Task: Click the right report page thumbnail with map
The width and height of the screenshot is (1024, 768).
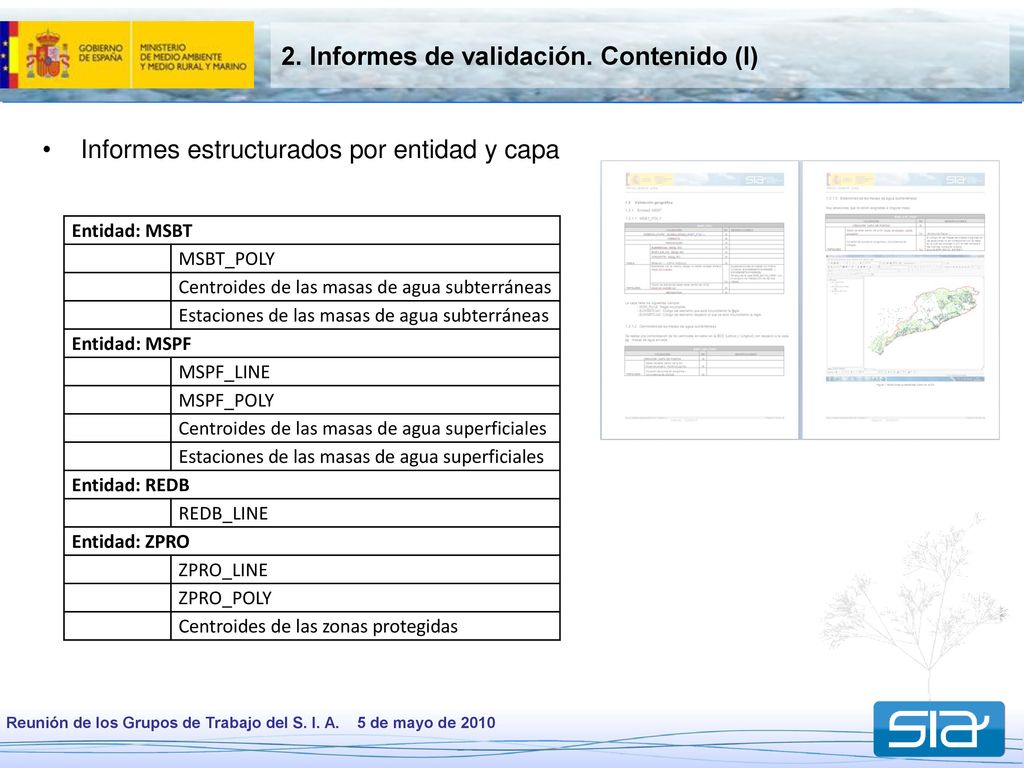Action: coord(901,300)
